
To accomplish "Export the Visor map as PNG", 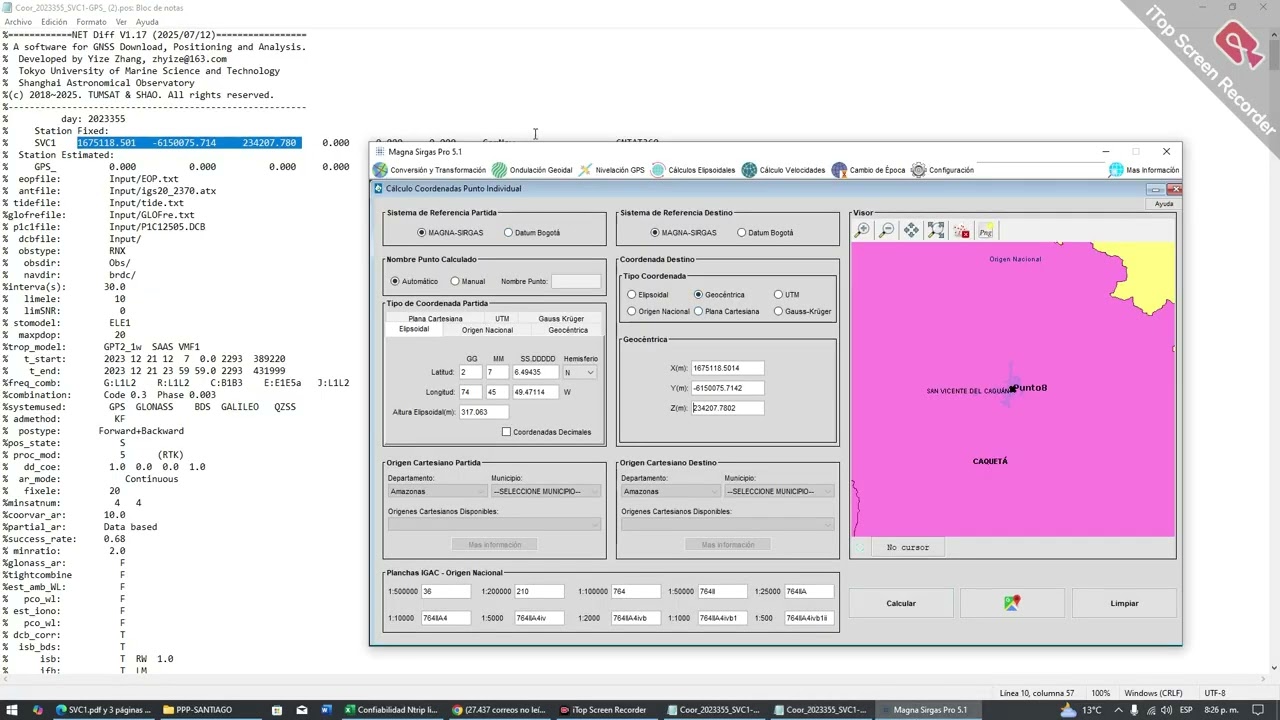I will [985, 231].
